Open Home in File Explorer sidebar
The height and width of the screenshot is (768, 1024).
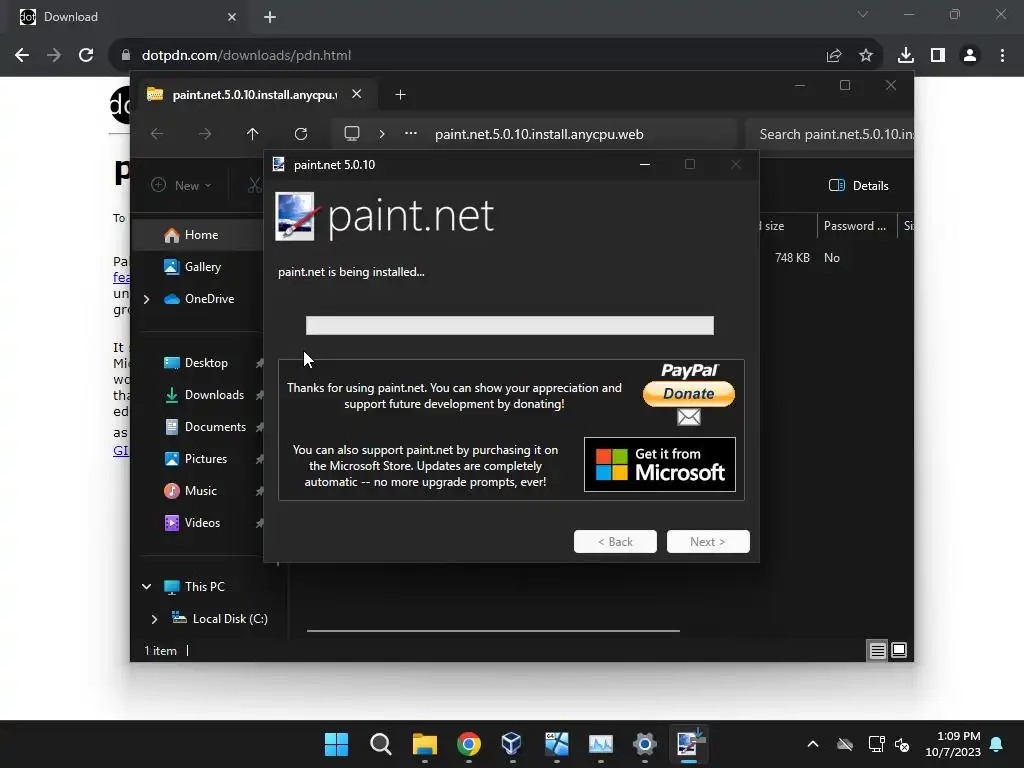pos(199,235)
